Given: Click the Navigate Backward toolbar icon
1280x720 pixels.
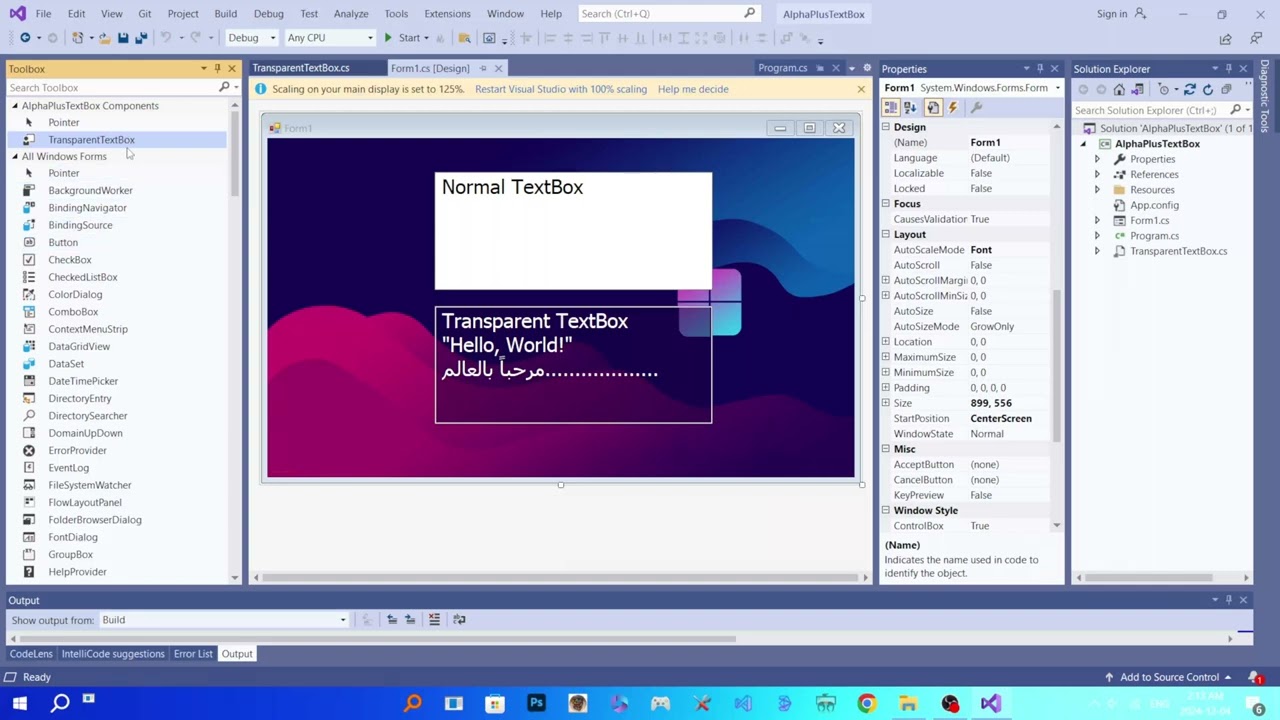Looking at the screenshot, I should [x=25, y=38].
